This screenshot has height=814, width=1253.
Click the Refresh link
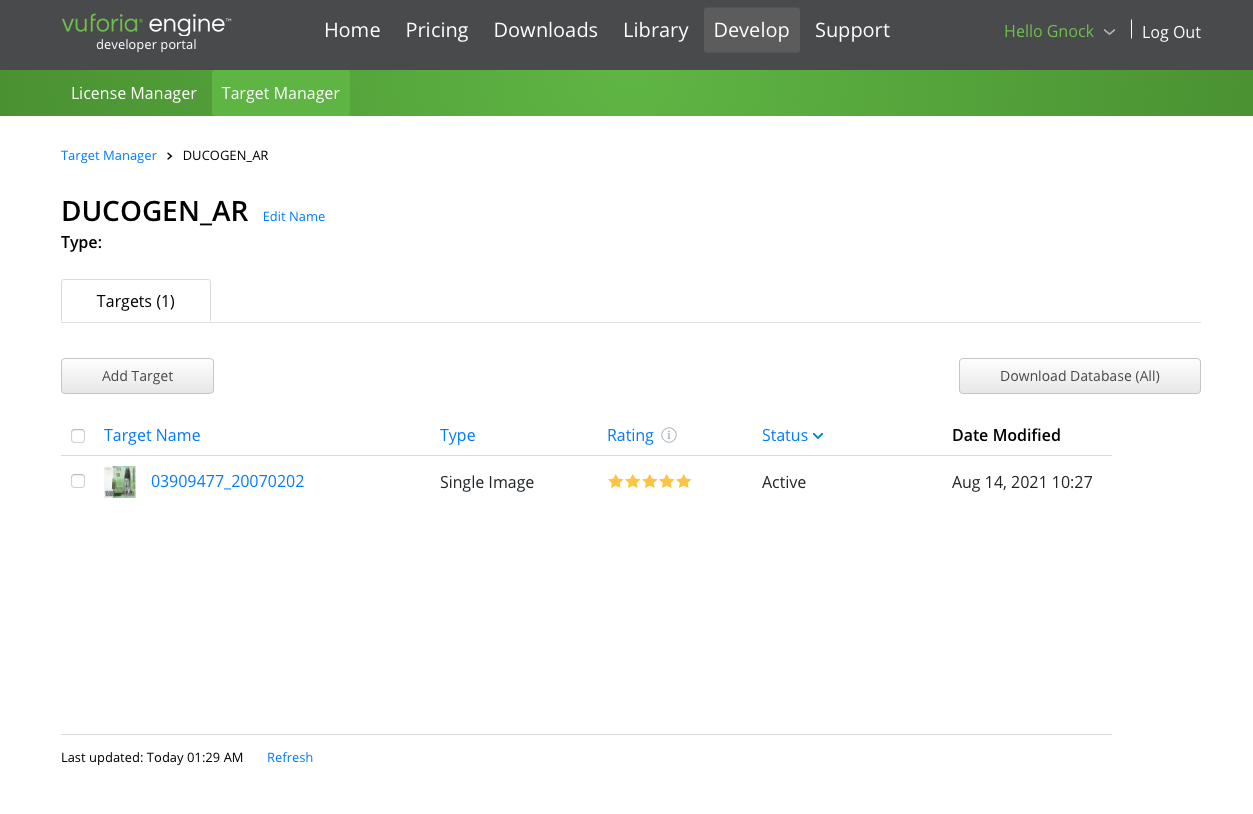click(x=290, y=757)
